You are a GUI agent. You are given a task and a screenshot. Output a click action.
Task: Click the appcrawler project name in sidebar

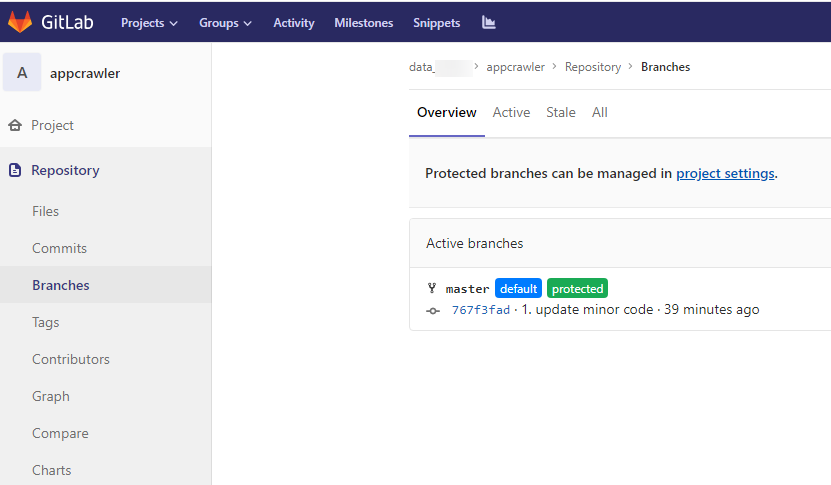click(85, 73)
